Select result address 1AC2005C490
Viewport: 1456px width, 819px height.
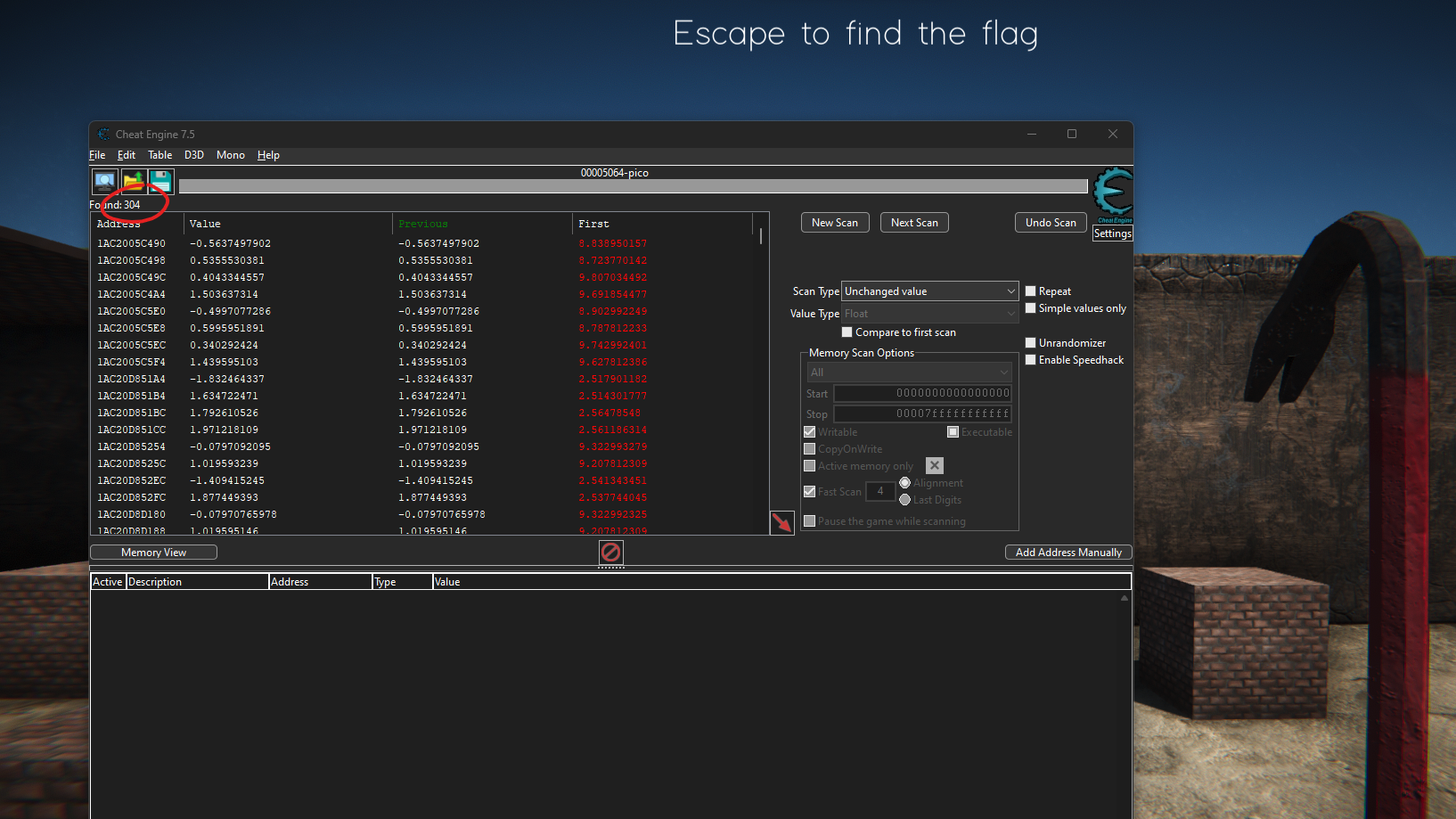(x=131, y=243)
